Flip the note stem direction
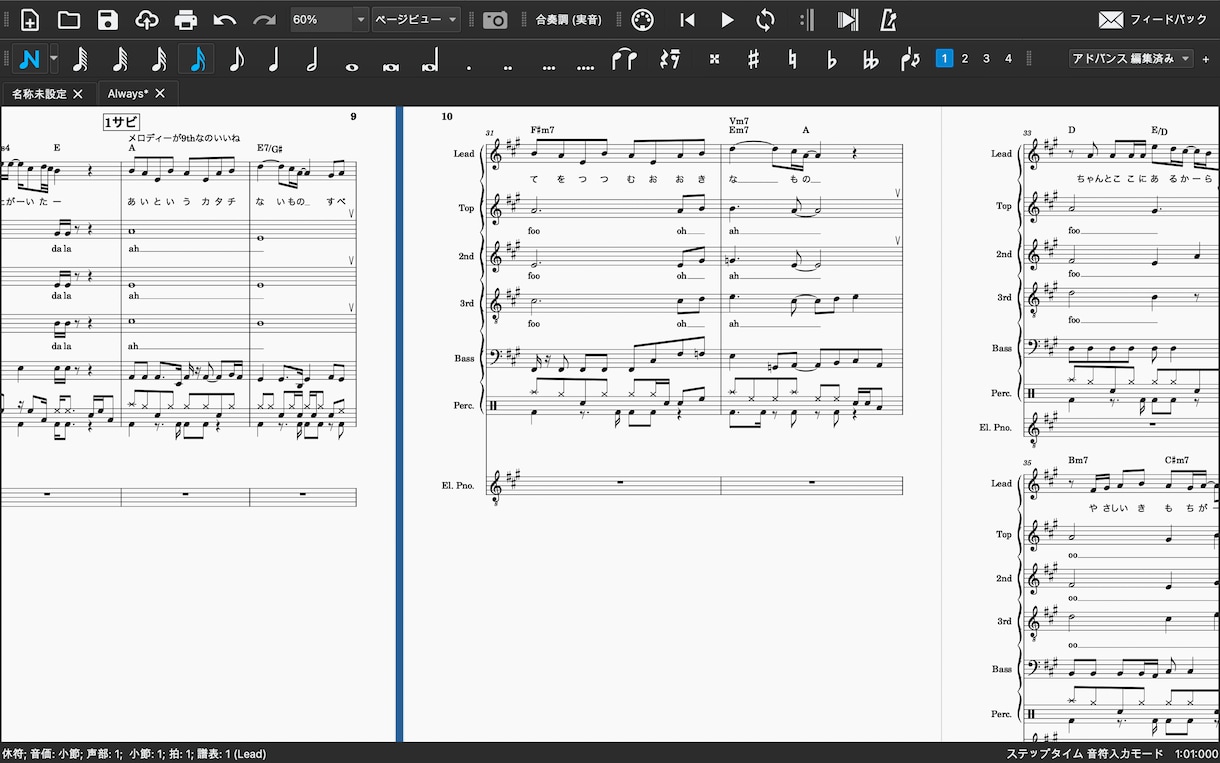 909,59
